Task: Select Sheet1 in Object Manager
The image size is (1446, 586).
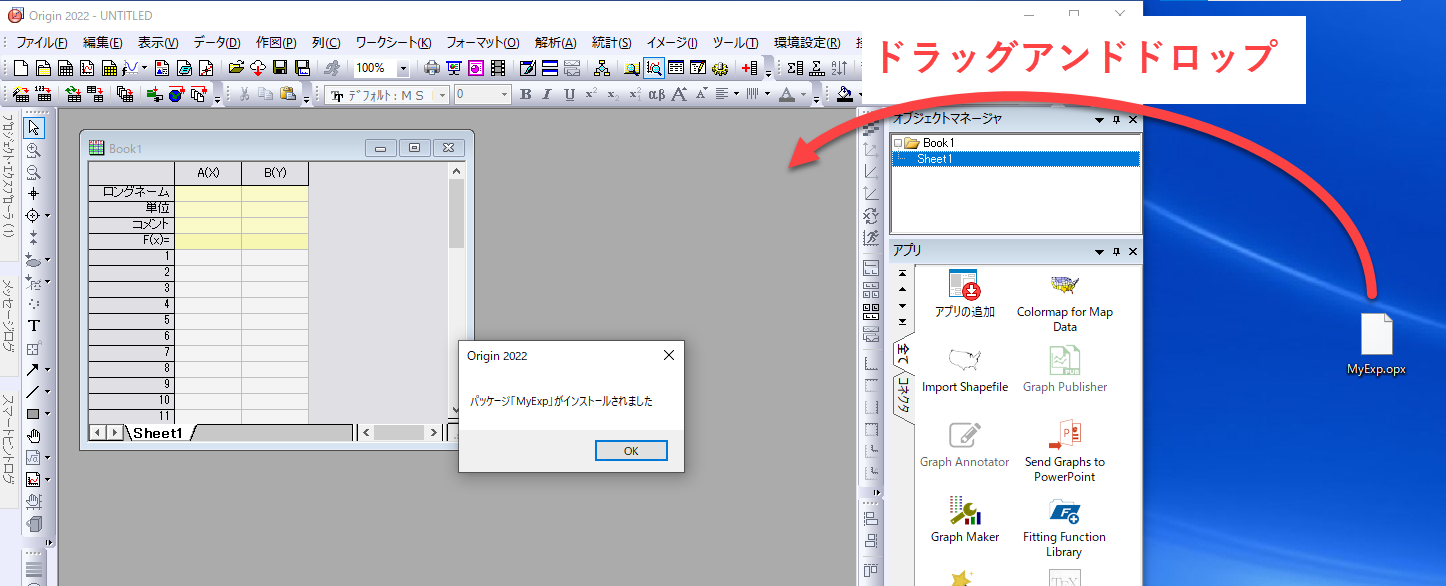Action: [934, 159]
